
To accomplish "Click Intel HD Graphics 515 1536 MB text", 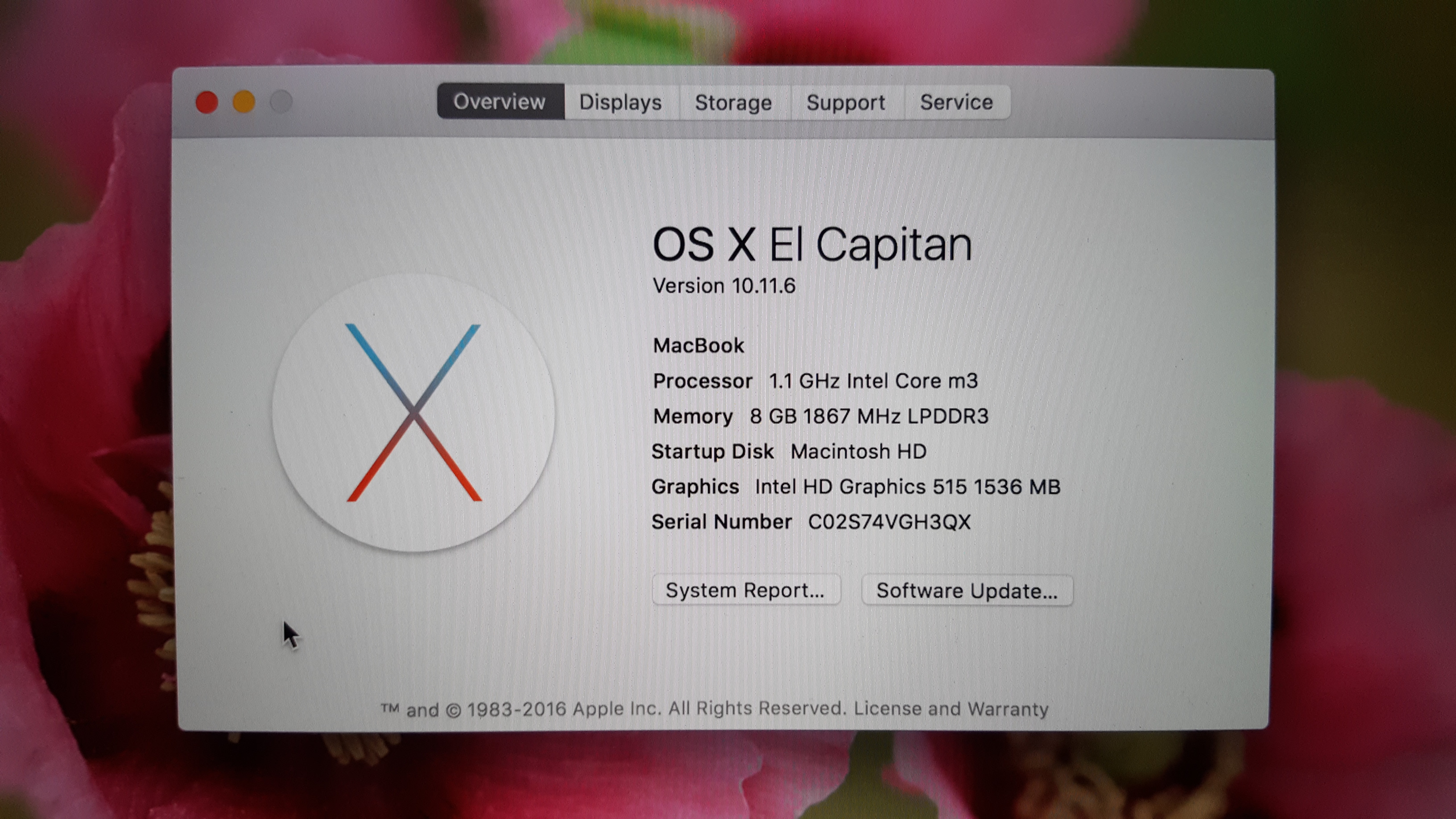I will tap(908, 487).
